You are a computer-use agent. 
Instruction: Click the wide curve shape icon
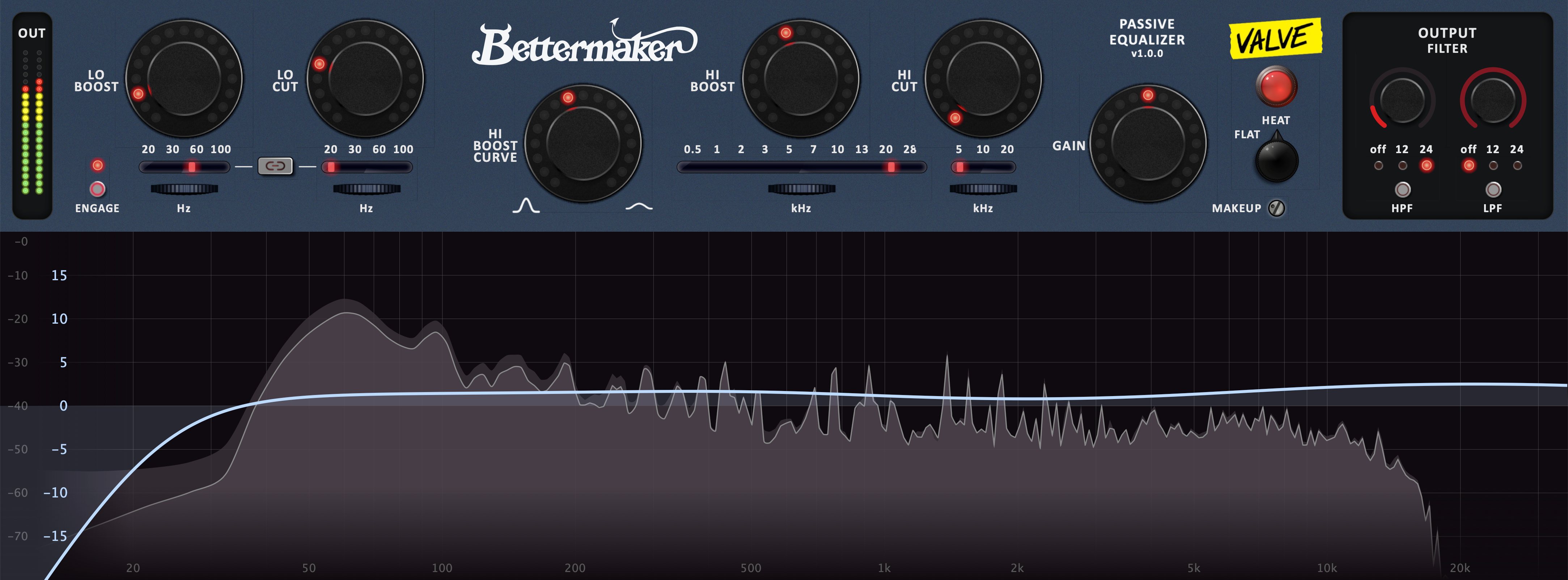pos(639,207)
